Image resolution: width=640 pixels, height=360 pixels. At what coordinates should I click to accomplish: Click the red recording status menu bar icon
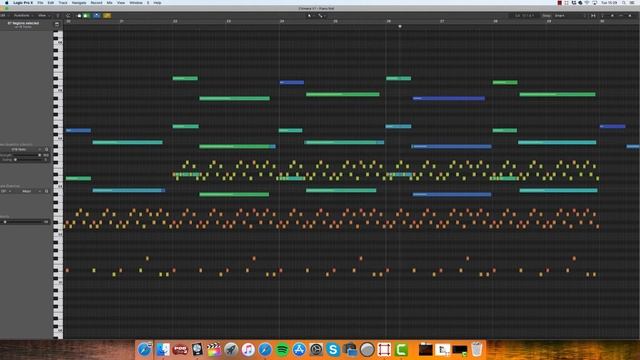560,3
